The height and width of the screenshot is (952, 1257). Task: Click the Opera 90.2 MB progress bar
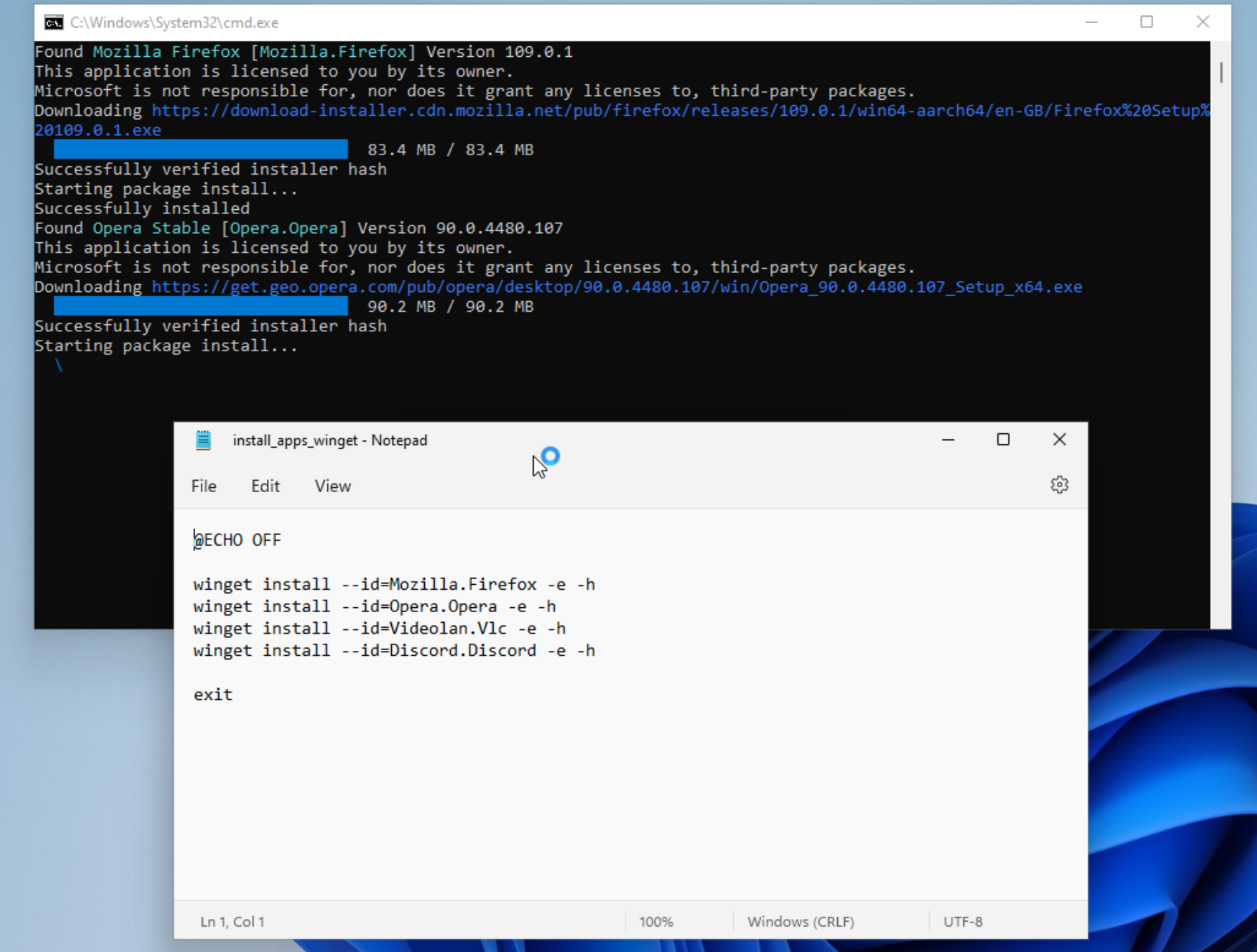[201, 306]
